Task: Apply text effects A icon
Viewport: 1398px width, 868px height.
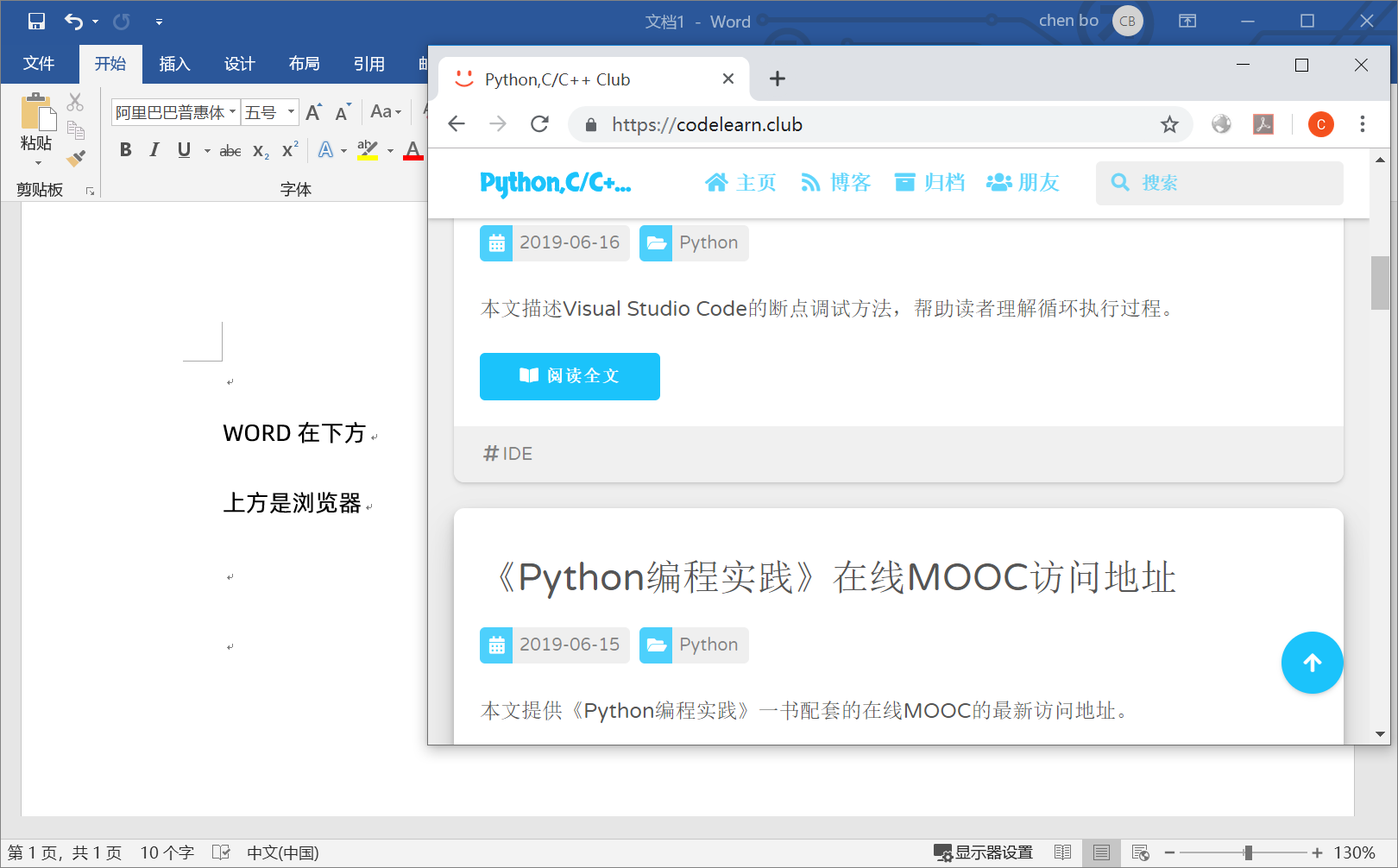Action: (325, 150)
